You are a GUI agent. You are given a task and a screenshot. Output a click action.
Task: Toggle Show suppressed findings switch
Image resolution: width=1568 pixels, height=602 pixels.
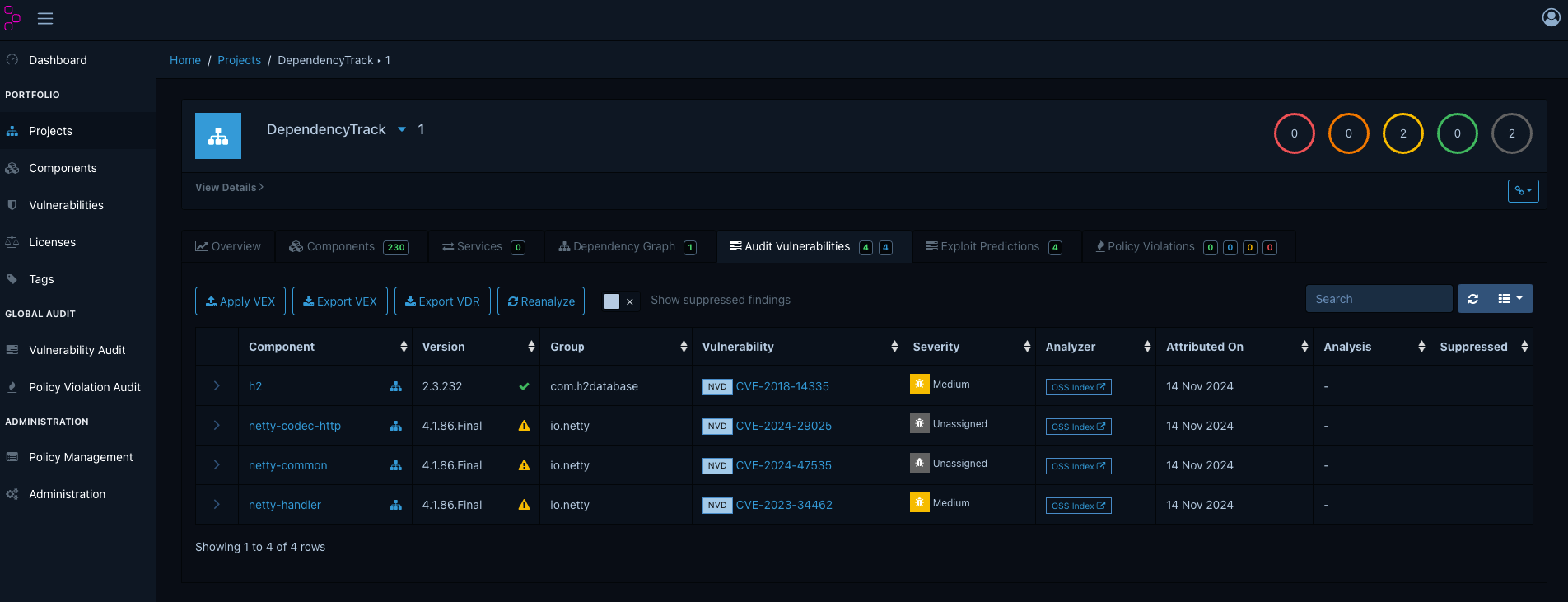620,301
